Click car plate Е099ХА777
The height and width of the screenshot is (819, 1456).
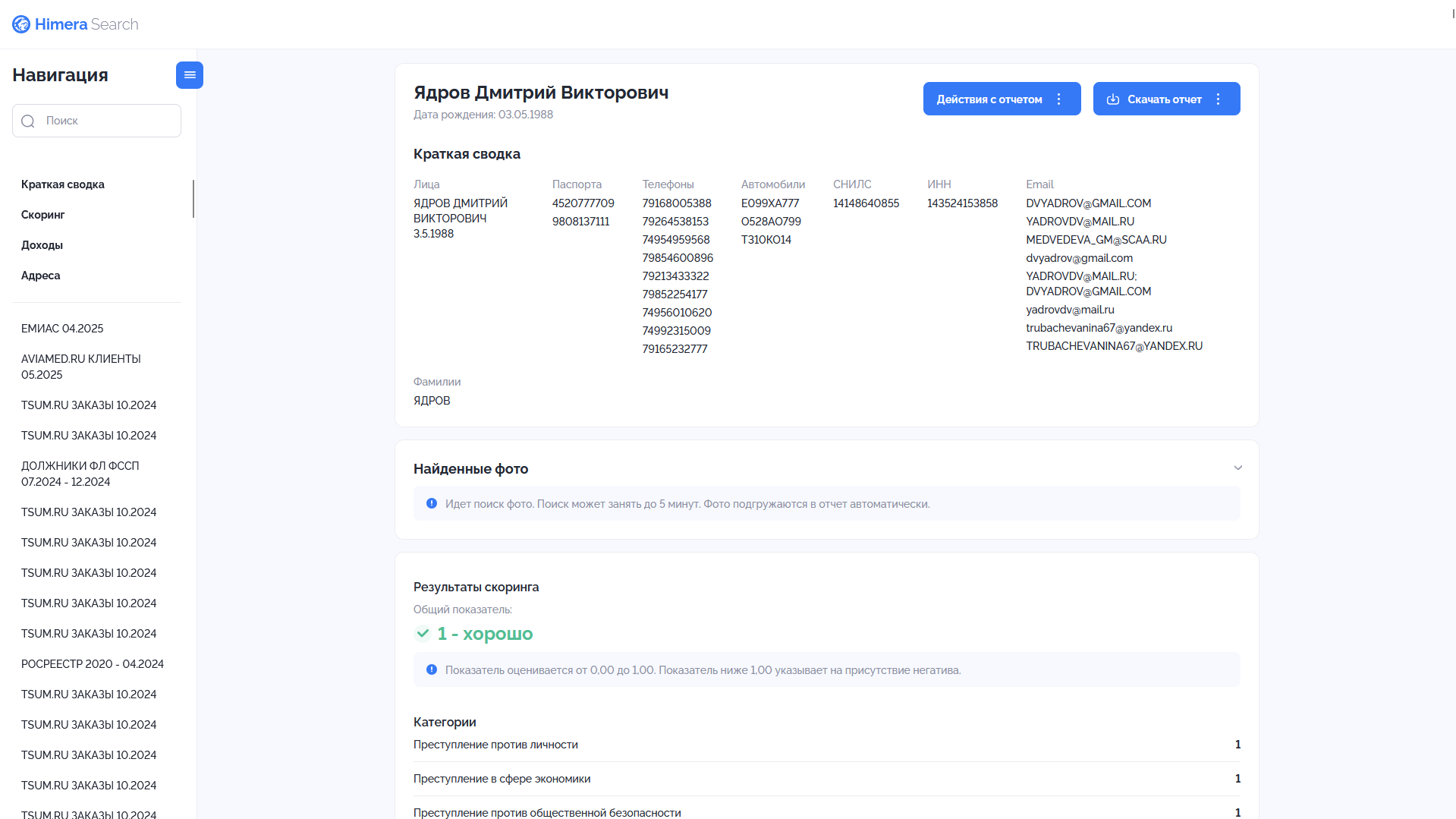click(x=770, y=203)
